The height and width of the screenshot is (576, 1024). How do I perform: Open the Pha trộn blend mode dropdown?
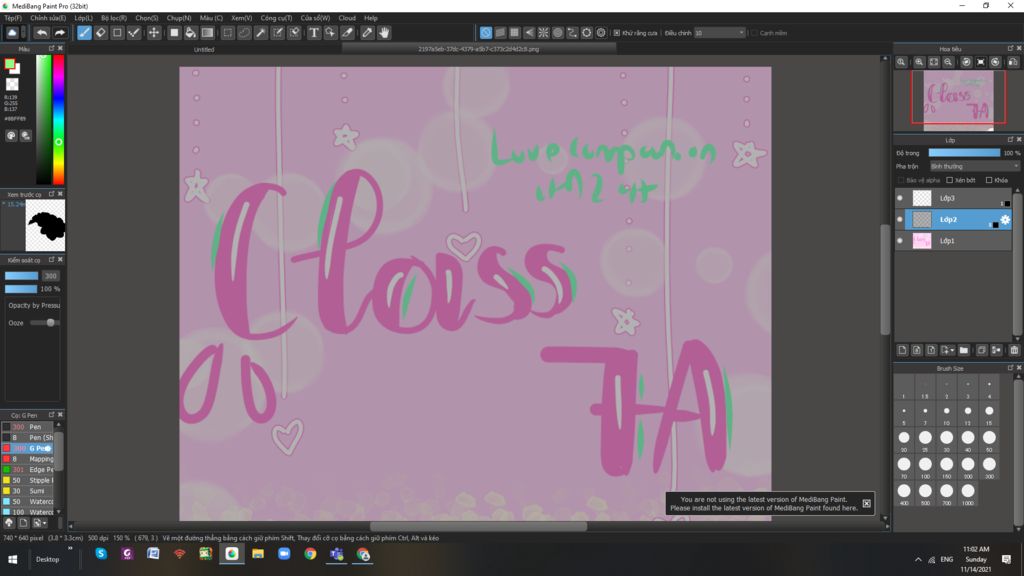click(x=974, y=167)
